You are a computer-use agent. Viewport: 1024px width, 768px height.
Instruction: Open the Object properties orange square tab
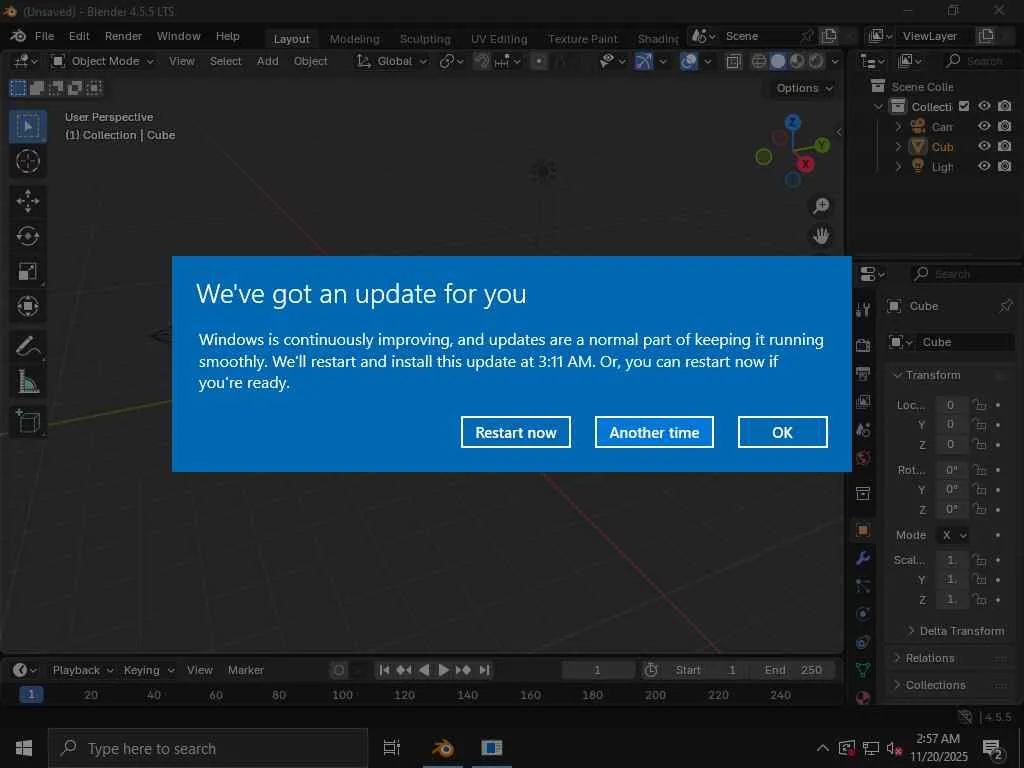click(863, 530)
